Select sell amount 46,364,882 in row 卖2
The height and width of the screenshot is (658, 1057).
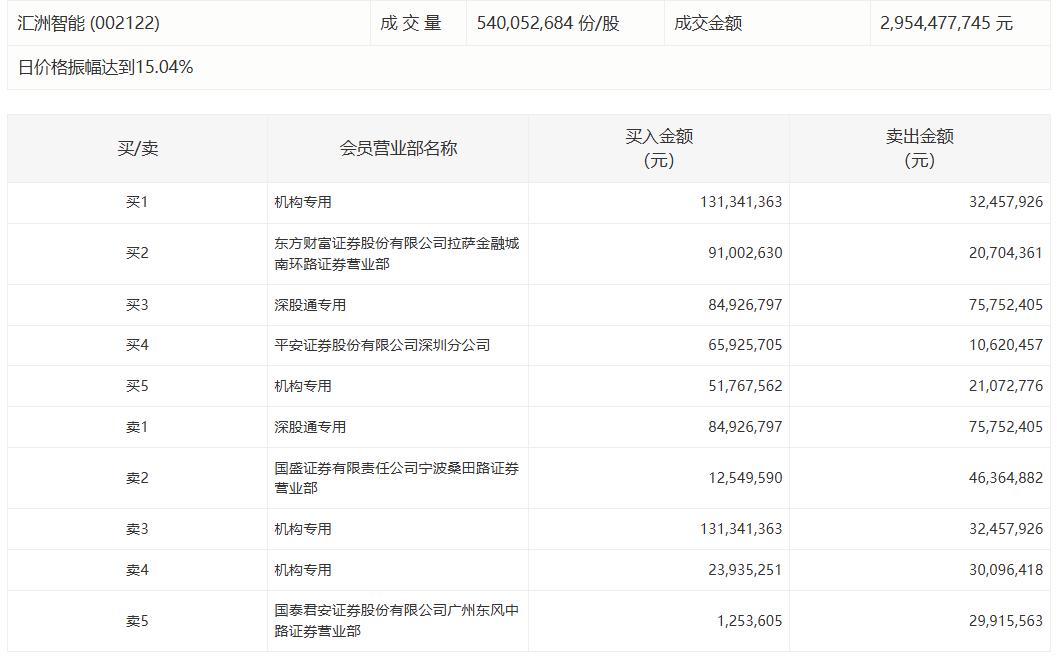click(1005, 478)
